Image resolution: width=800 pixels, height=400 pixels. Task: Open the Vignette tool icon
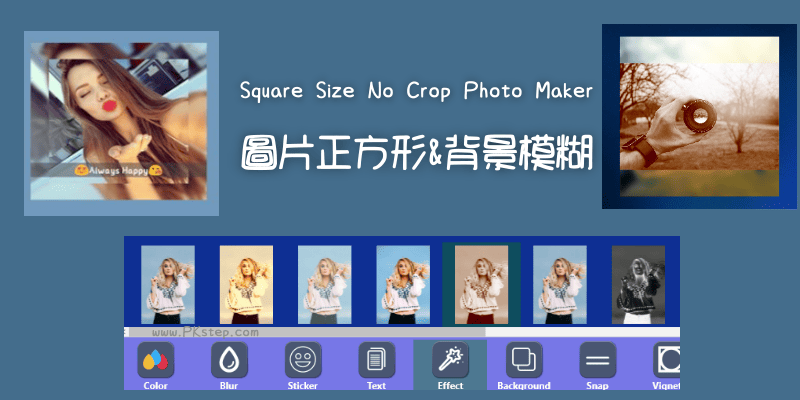(x=667, y=360)
